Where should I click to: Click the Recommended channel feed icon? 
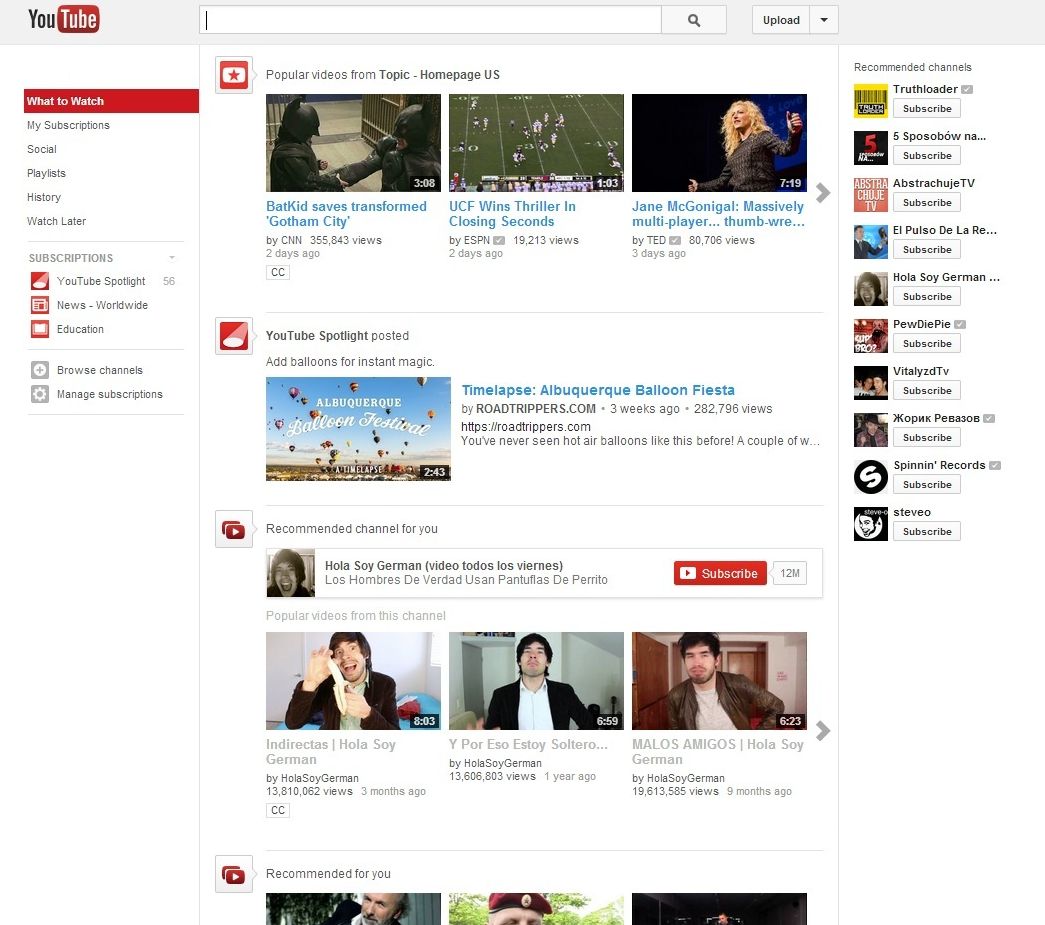point(234,529)
